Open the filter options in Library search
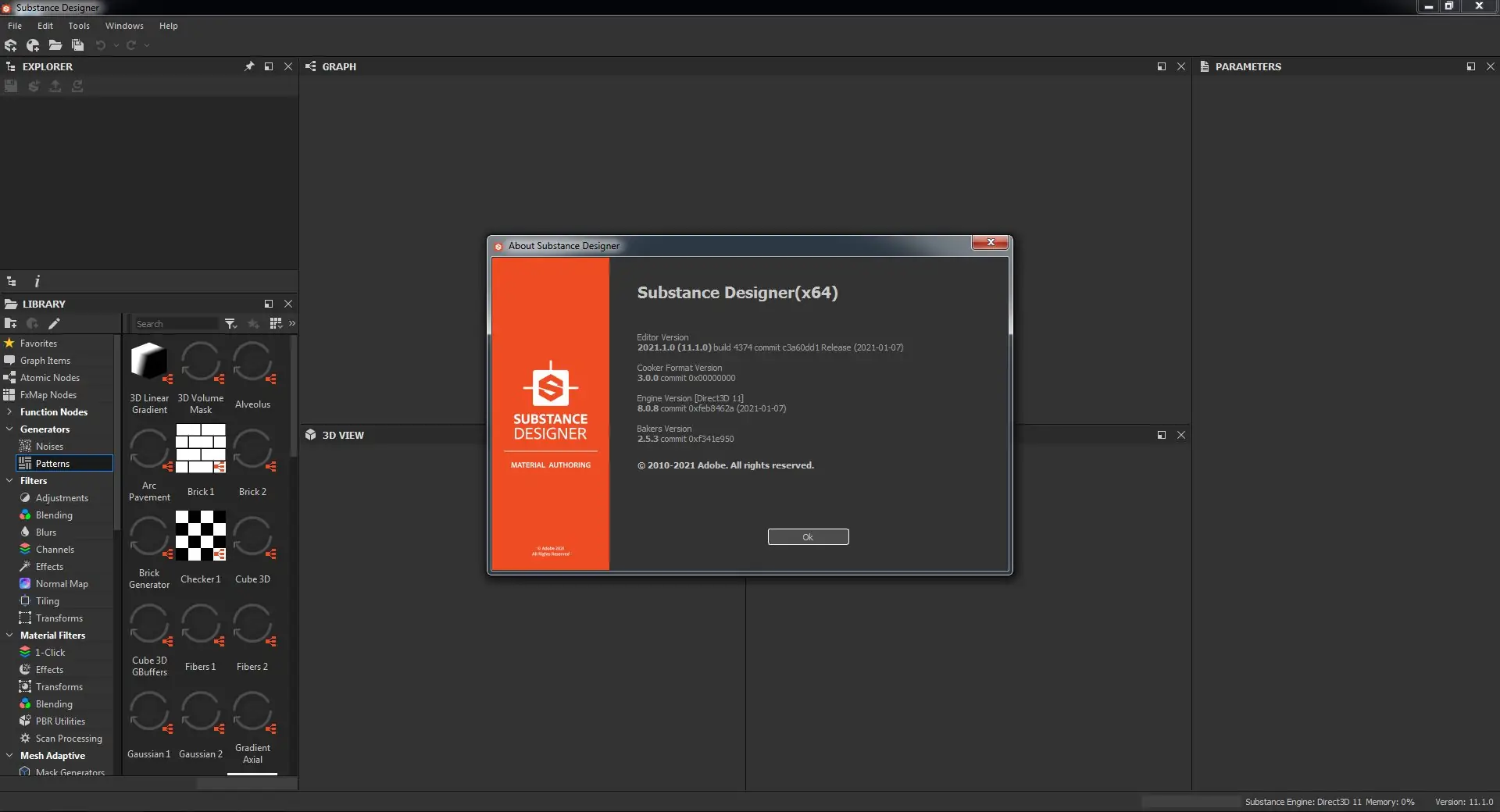Screen dimensions: 1500x812 tap(230, 323)
